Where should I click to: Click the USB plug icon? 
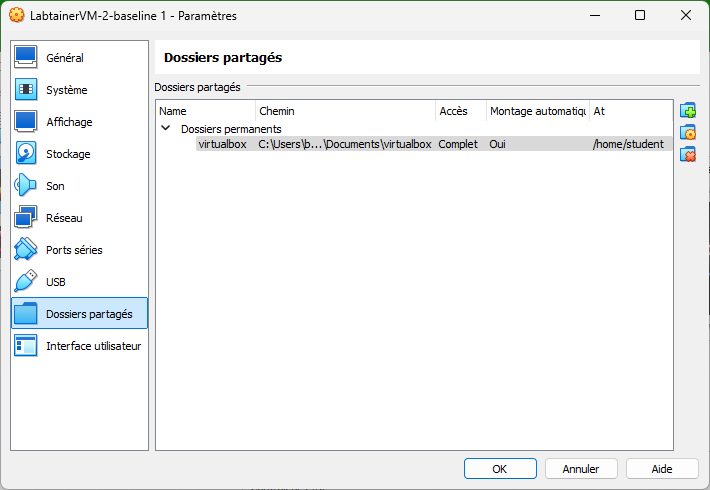26,282
